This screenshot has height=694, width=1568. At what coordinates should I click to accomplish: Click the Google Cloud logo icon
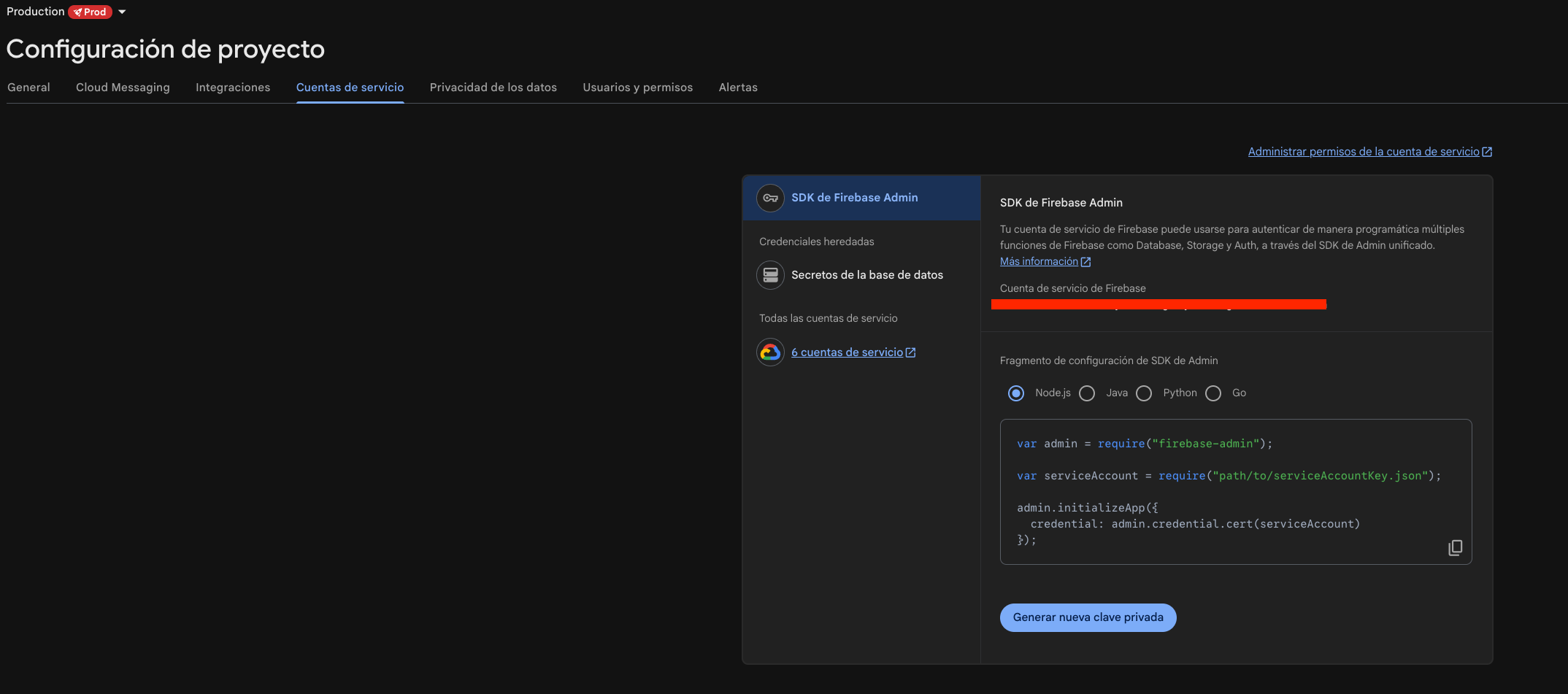(x=770, y=352)
